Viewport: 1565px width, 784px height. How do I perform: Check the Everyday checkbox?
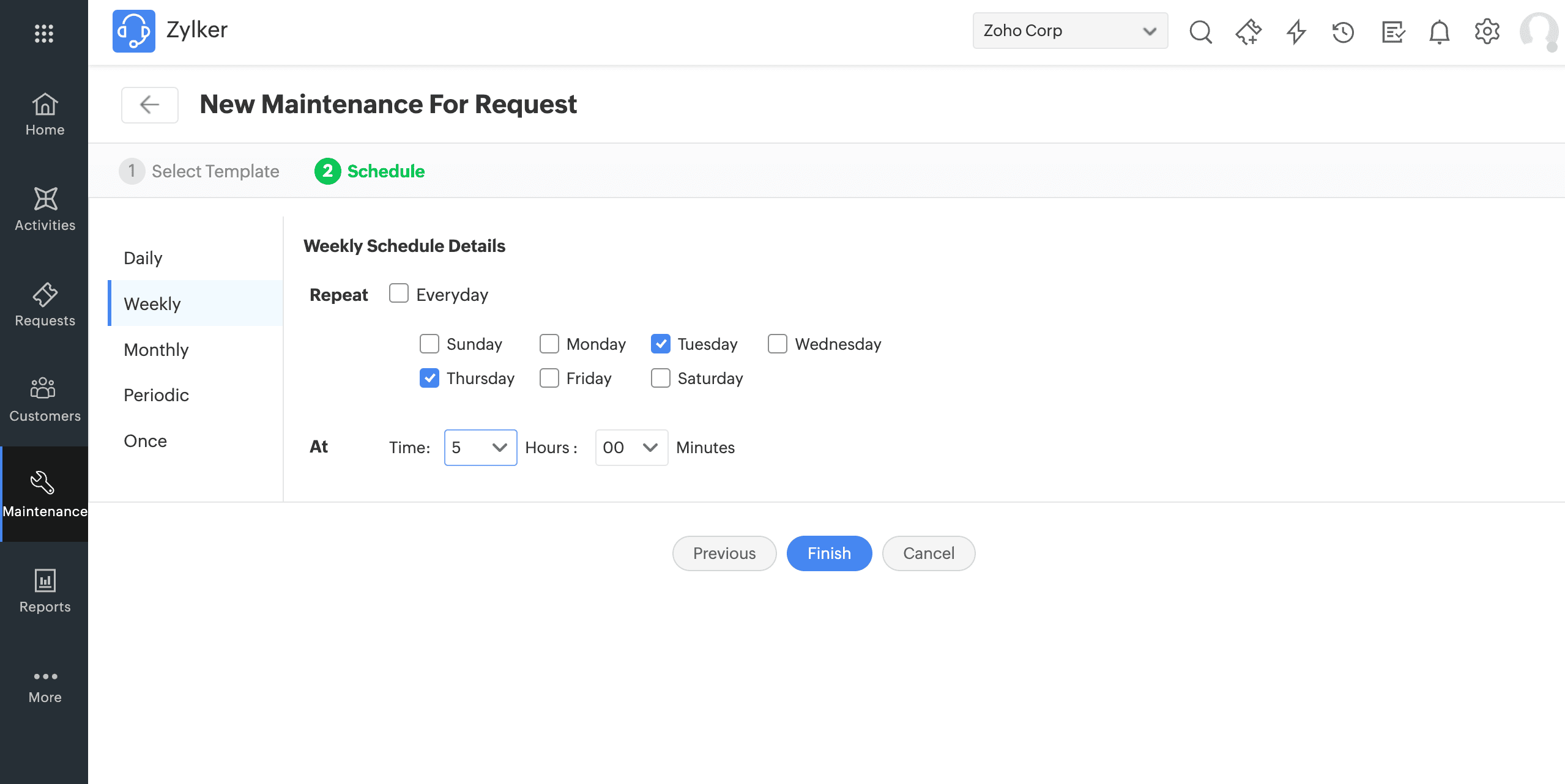click(399, 294)
